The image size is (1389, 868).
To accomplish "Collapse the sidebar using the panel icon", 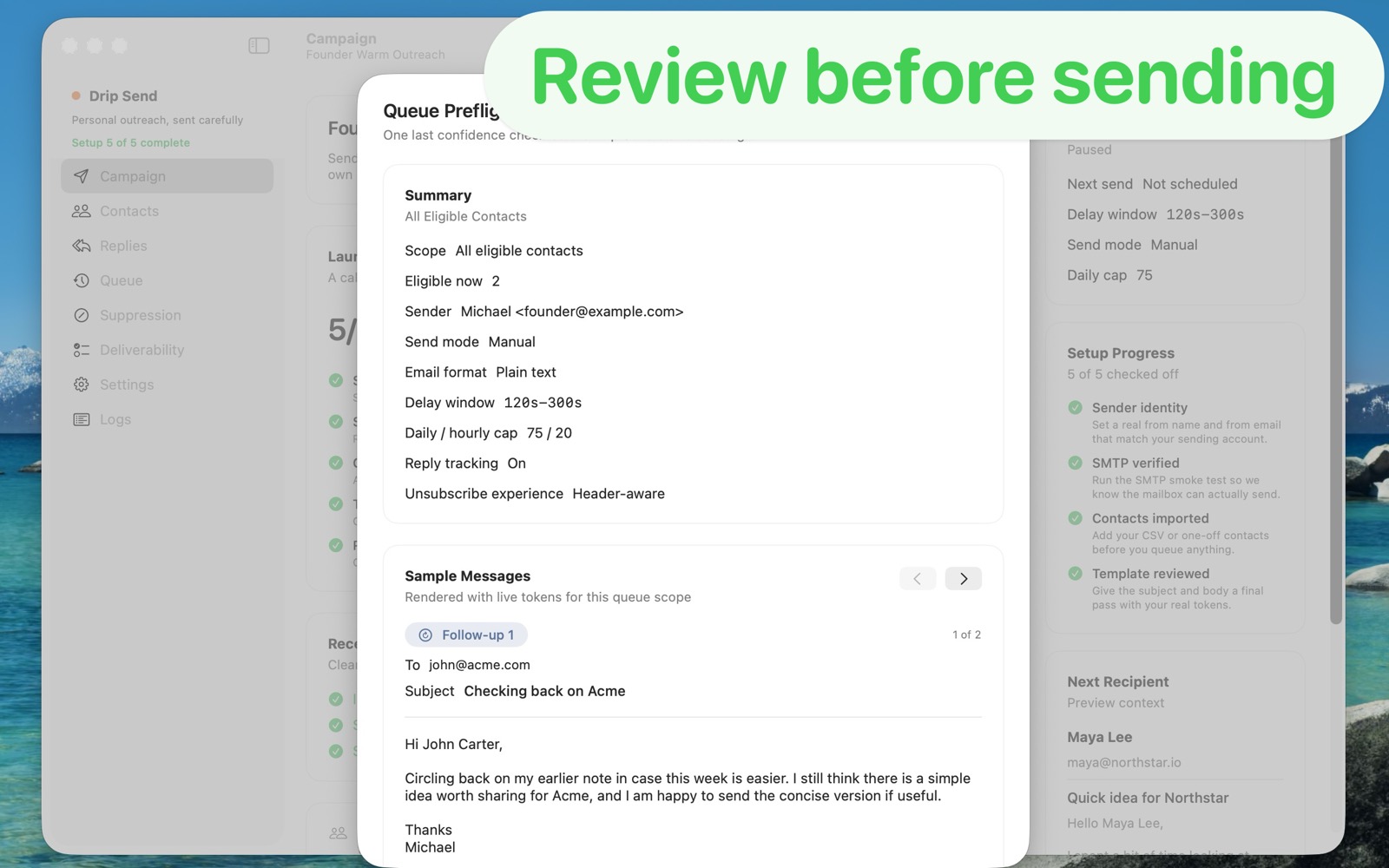I will [x=259, y=45].
